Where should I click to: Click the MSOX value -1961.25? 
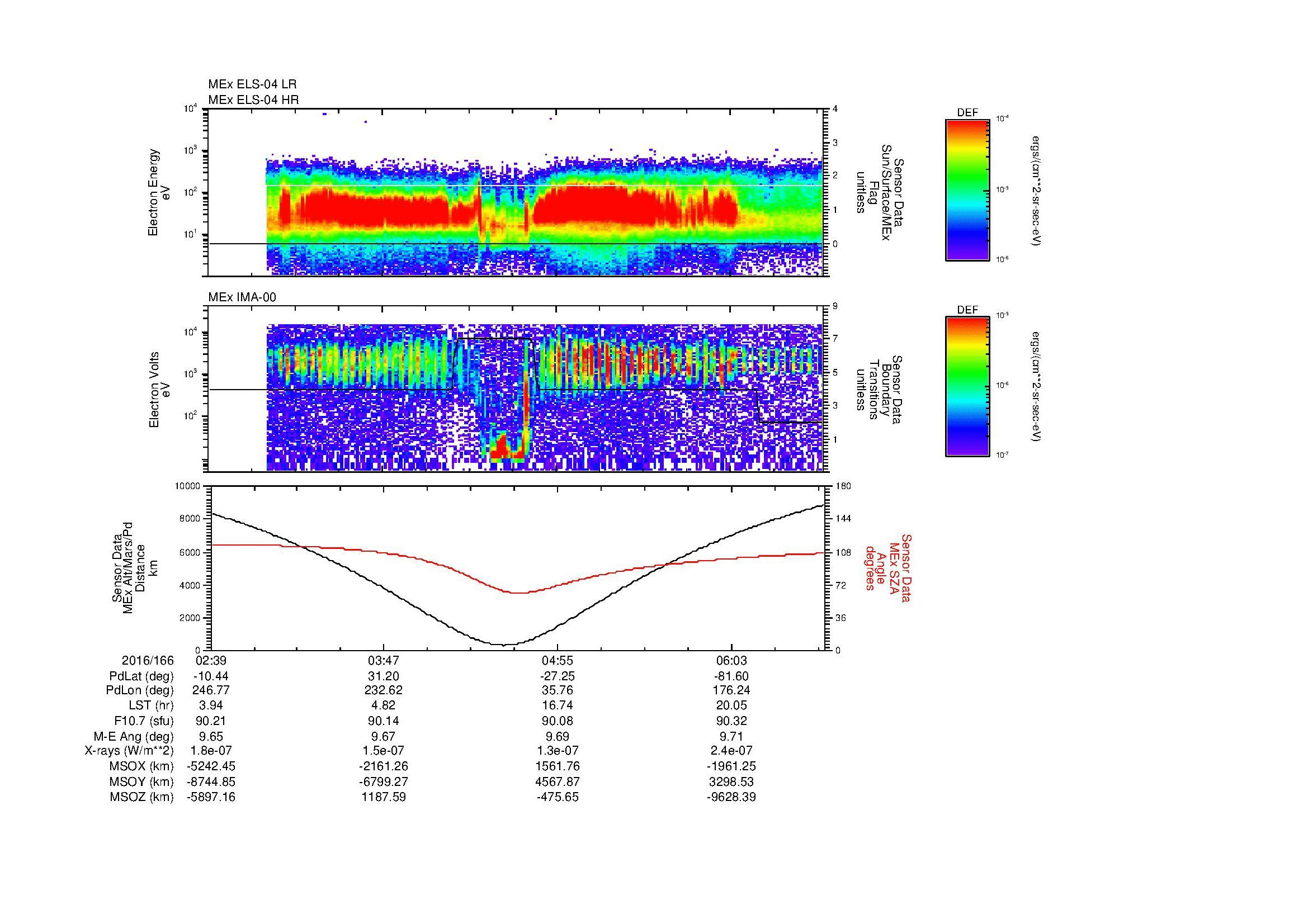point(731,766)
